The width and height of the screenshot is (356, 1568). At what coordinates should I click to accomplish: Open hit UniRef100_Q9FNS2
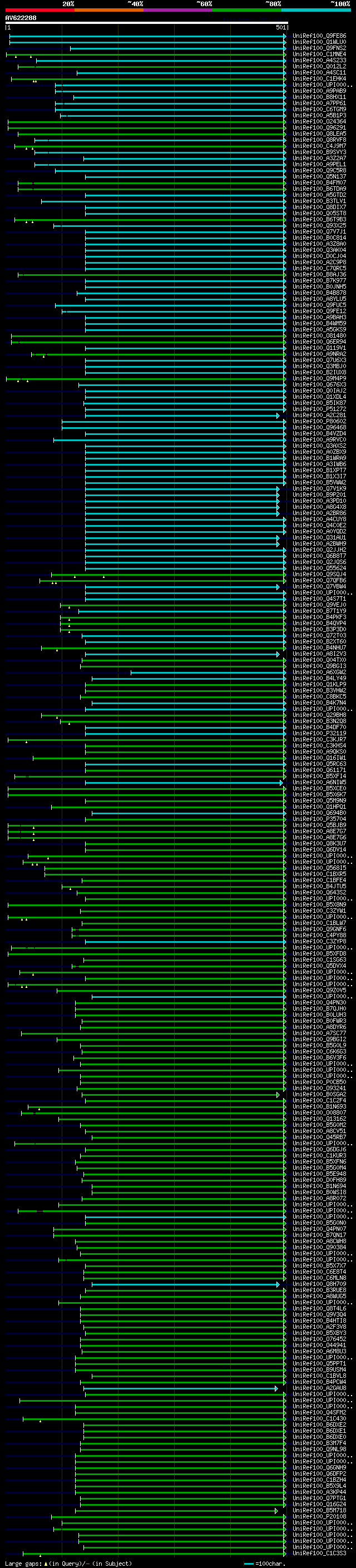[x=319, y=48]
